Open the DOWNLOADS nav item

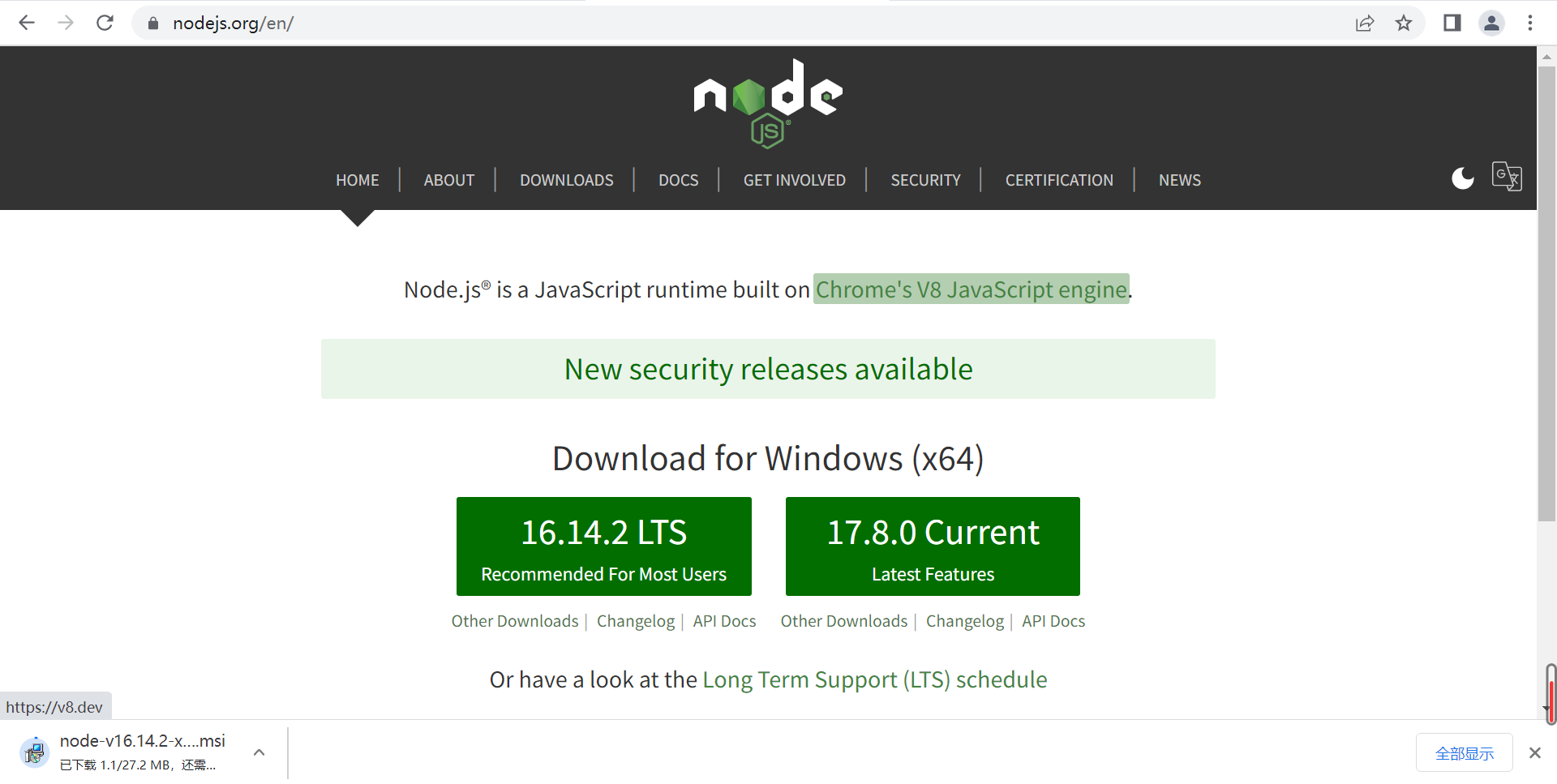[567, 180]
